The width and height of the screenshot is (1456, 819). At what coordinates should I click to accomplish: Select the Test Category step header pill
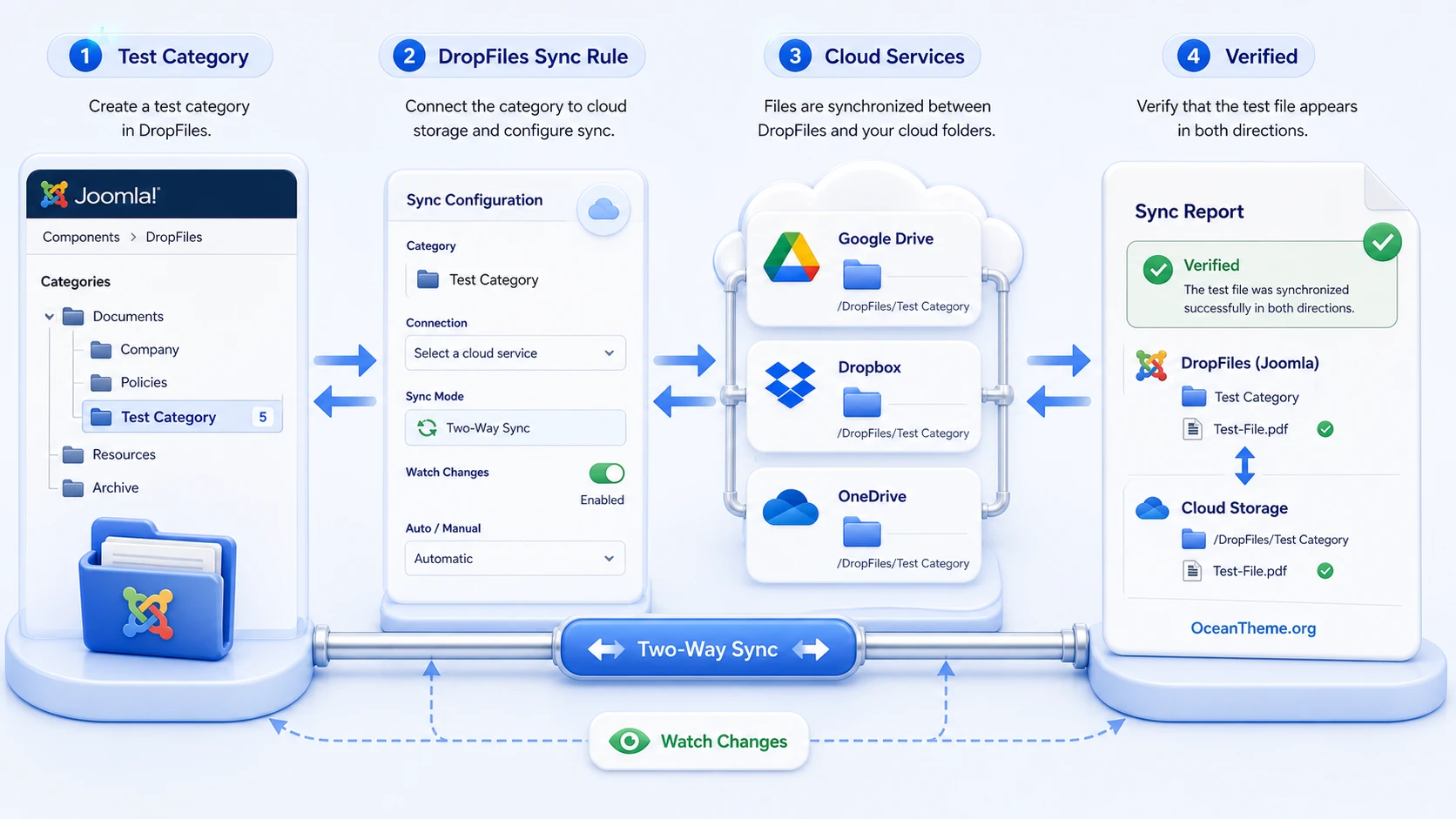tap(160, 57)
